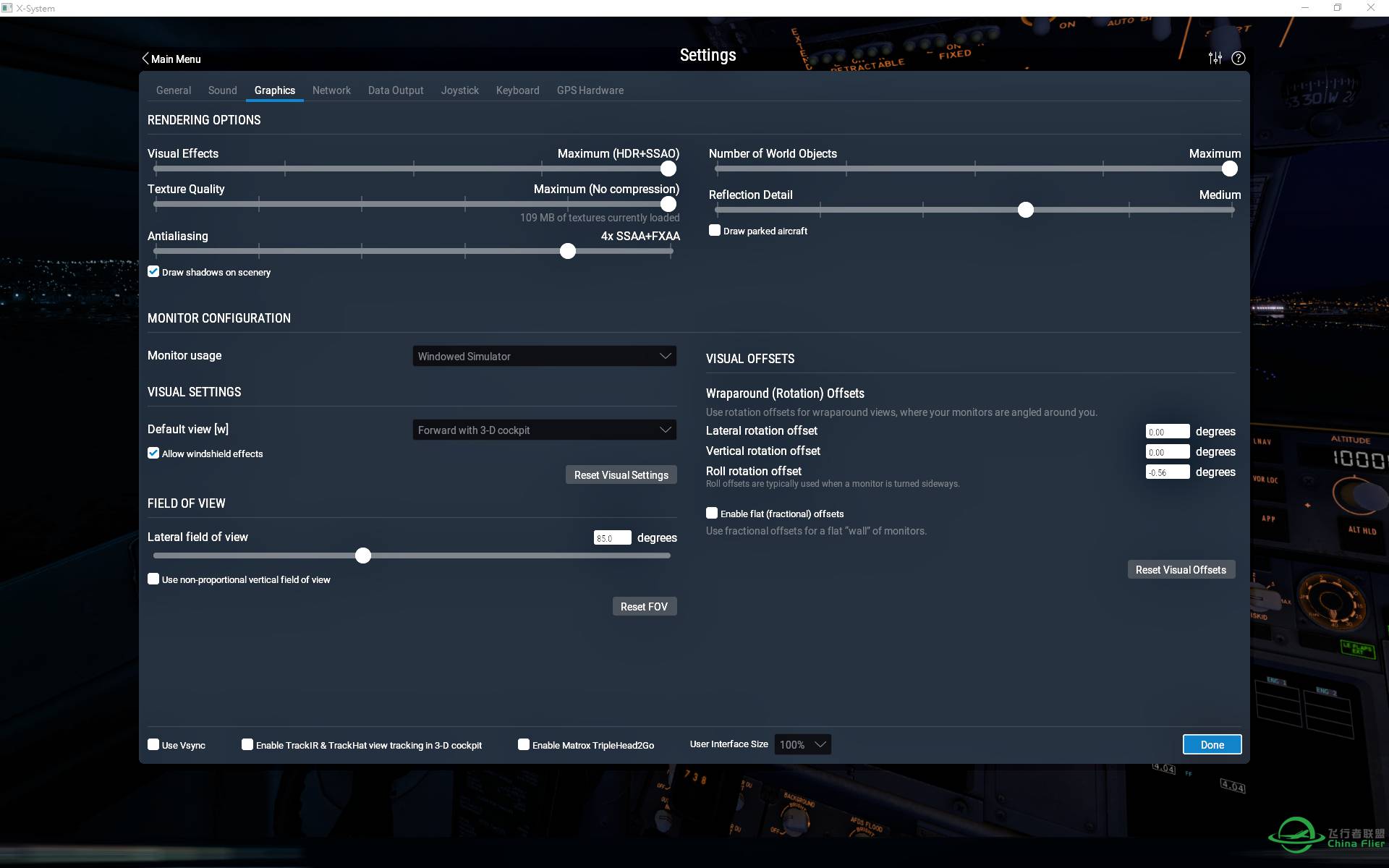This screenshot has height=868, width=1389.
Task: Click Reset Visual Offsets button
Action: pyautogui.click(x=1180, y=569)
